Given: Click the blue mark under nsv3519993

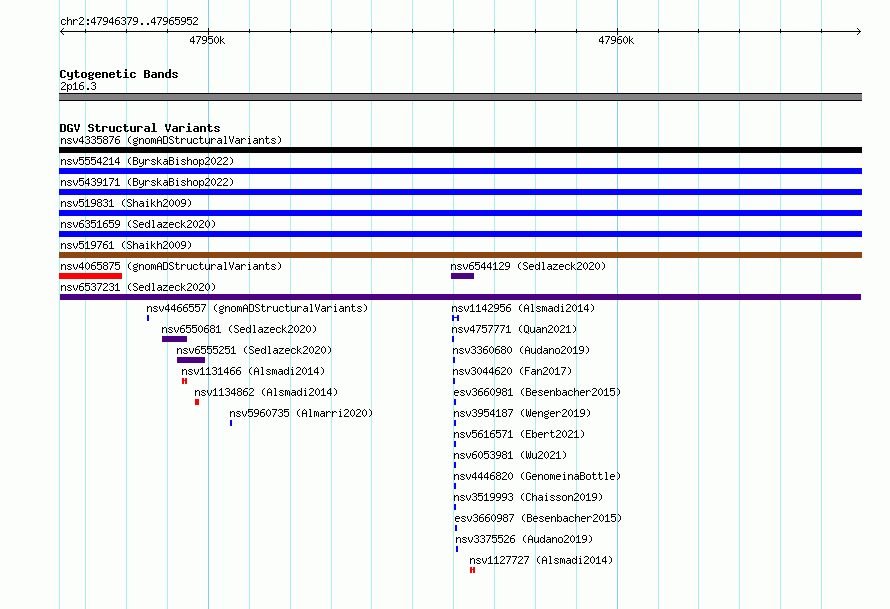Looking at the screenshot, I should click(455, 507).
